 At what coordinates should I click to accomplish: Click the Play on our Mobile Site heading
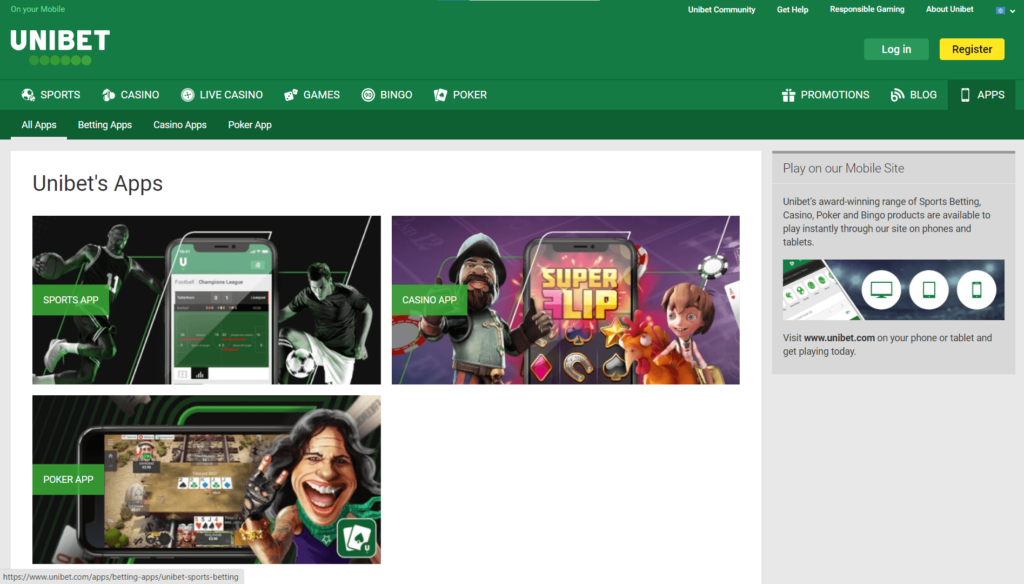point(843,169)
